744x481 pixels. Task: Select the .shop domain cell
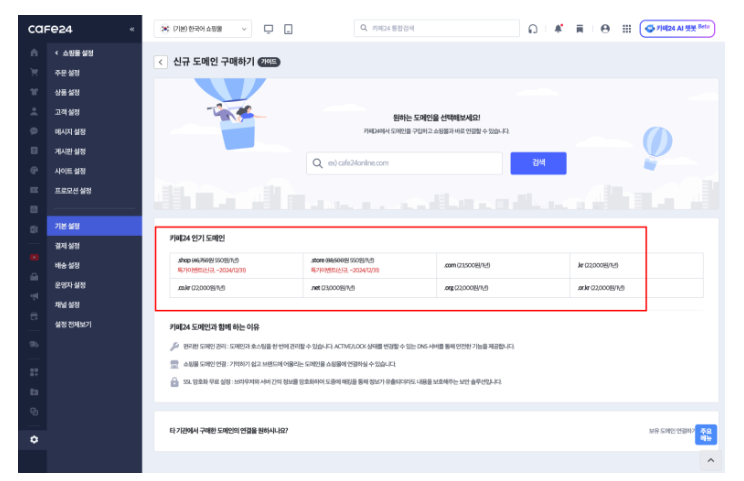[x=236, y=265]
